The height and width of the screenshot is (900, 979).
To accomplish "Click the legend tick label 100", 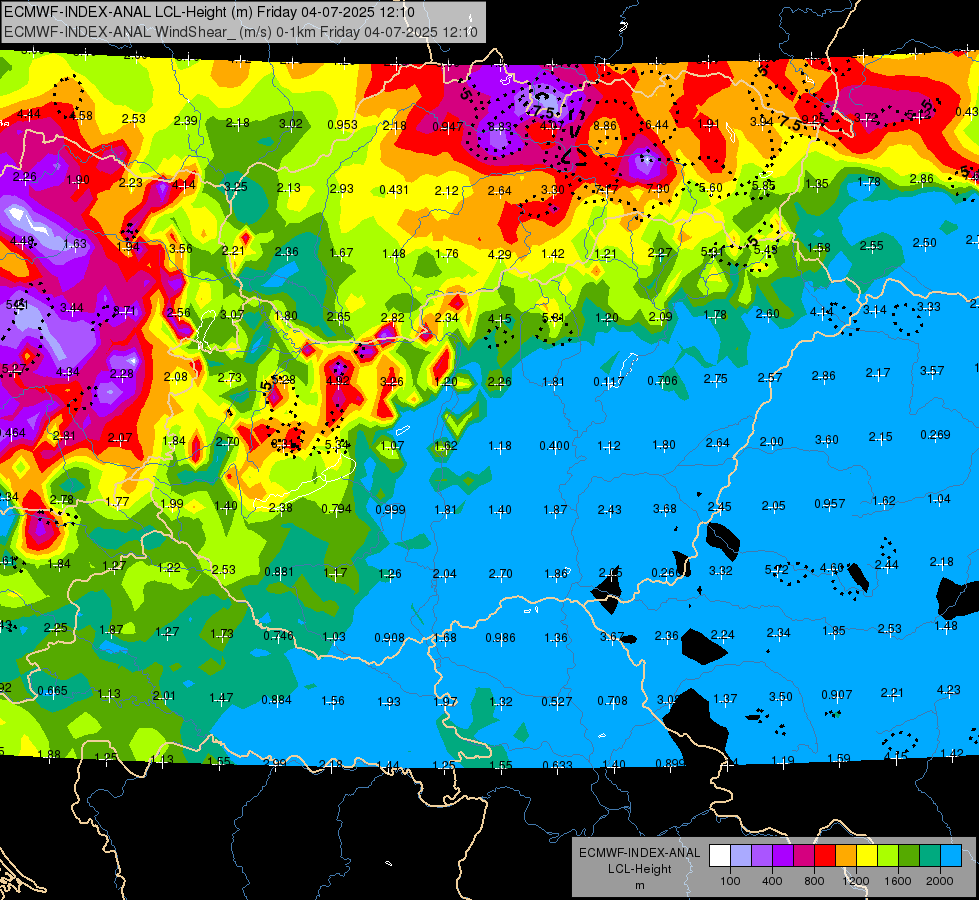I will pos(730,881).
